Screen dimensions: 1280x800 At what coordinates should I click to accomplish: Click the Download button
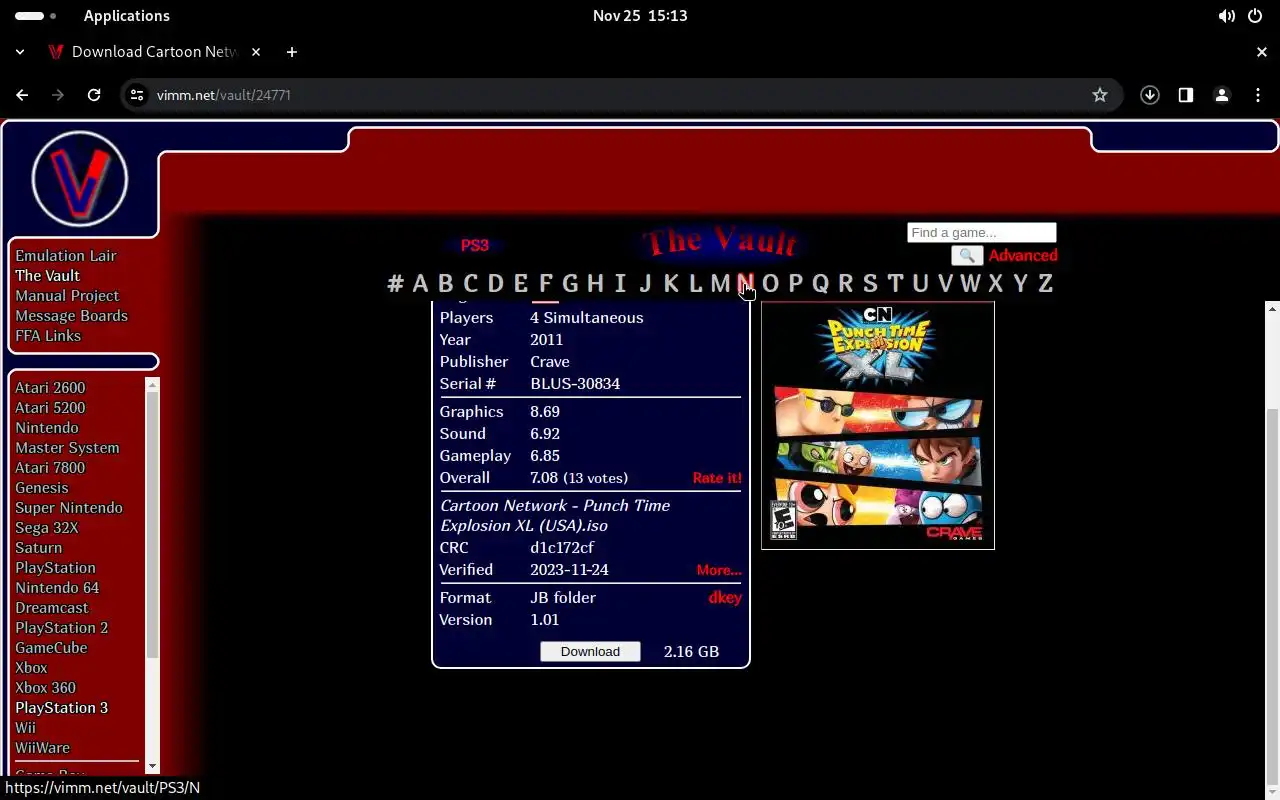tap(590, 651)
